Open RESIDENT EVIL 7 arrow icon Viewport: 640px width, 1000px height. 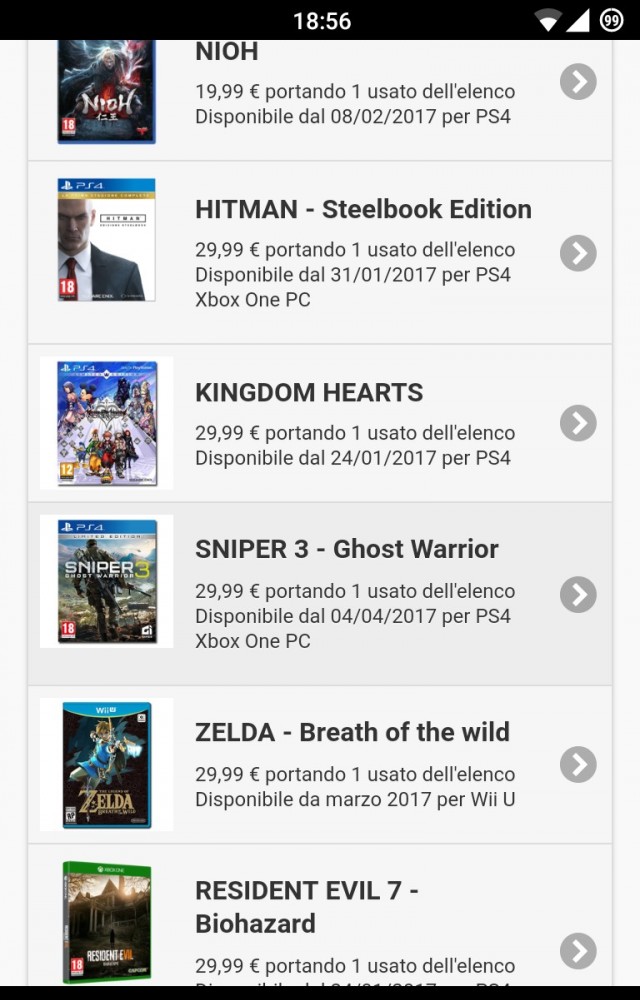(578, 951)
